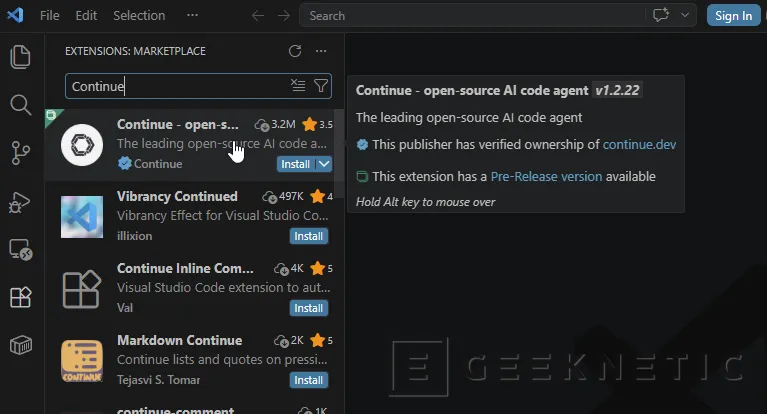This screenshot has height=414, width=767.
Task: Install the Continue Inline Completion extension
Action: coord(309,308)
